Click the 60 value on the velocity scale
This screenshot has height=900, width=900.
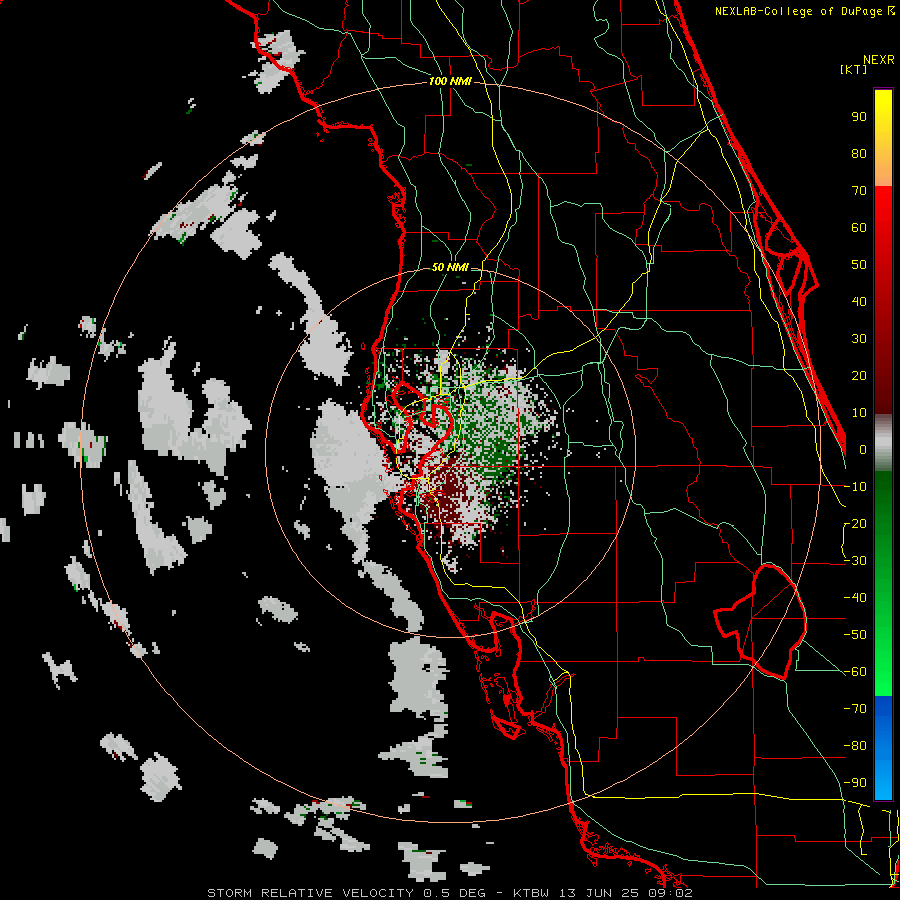click(x=859, y=228)
